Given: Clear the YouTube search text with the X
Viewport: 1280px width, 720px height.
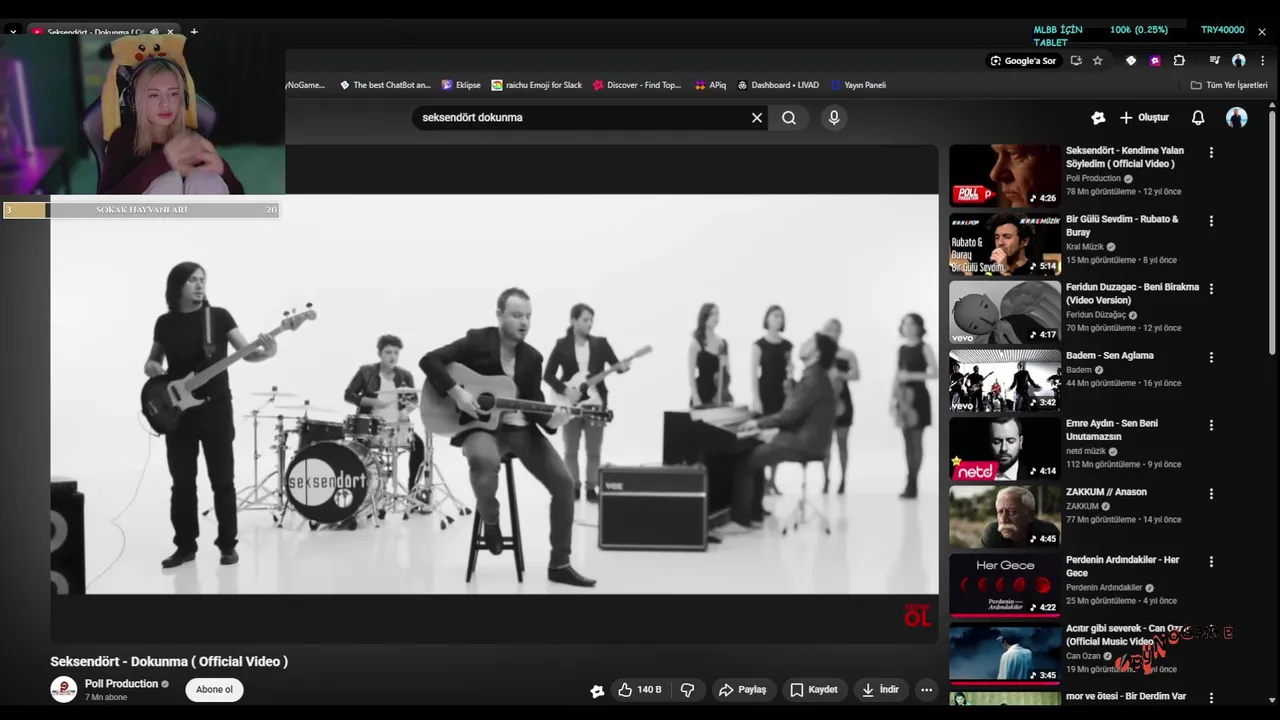Looking at the screenshot, I should [x=757, y=118].
